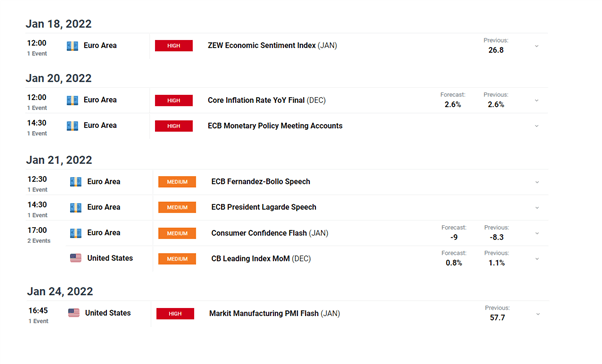602x364 pixels.
Task: Select the Jan 20, 2022 date heading
Action: [x=59, y=78]
